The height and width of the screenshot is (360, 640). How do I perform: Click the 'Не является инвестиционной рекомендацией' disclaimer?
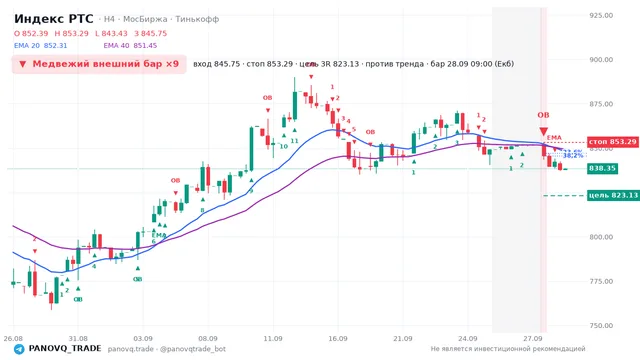(508, 349)
